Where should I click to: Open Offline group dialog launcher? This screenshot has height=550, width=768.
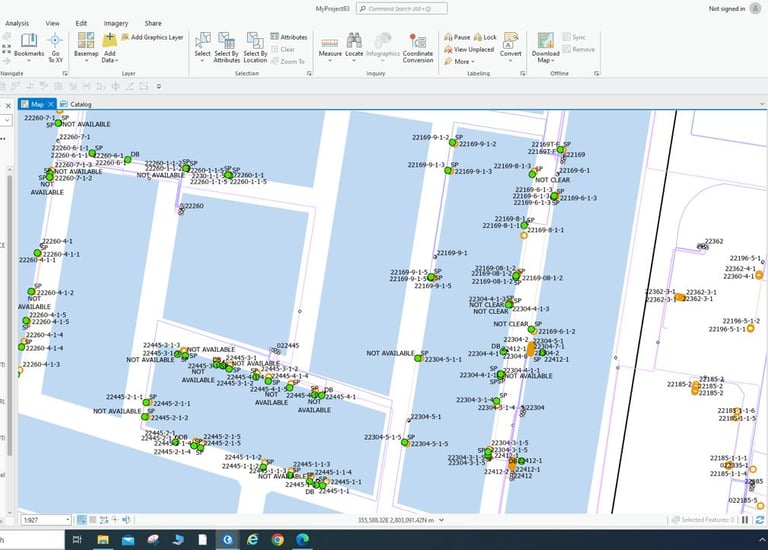pyautogui.click(x=597, y=73)
